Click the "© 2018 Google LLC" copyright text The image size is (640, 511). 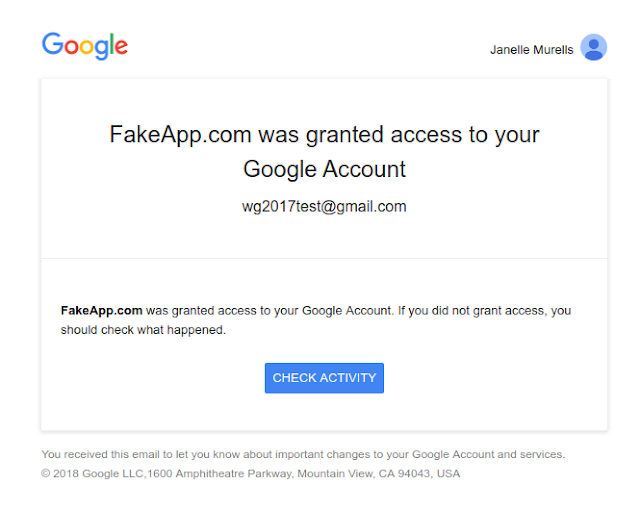click(93, 473)
